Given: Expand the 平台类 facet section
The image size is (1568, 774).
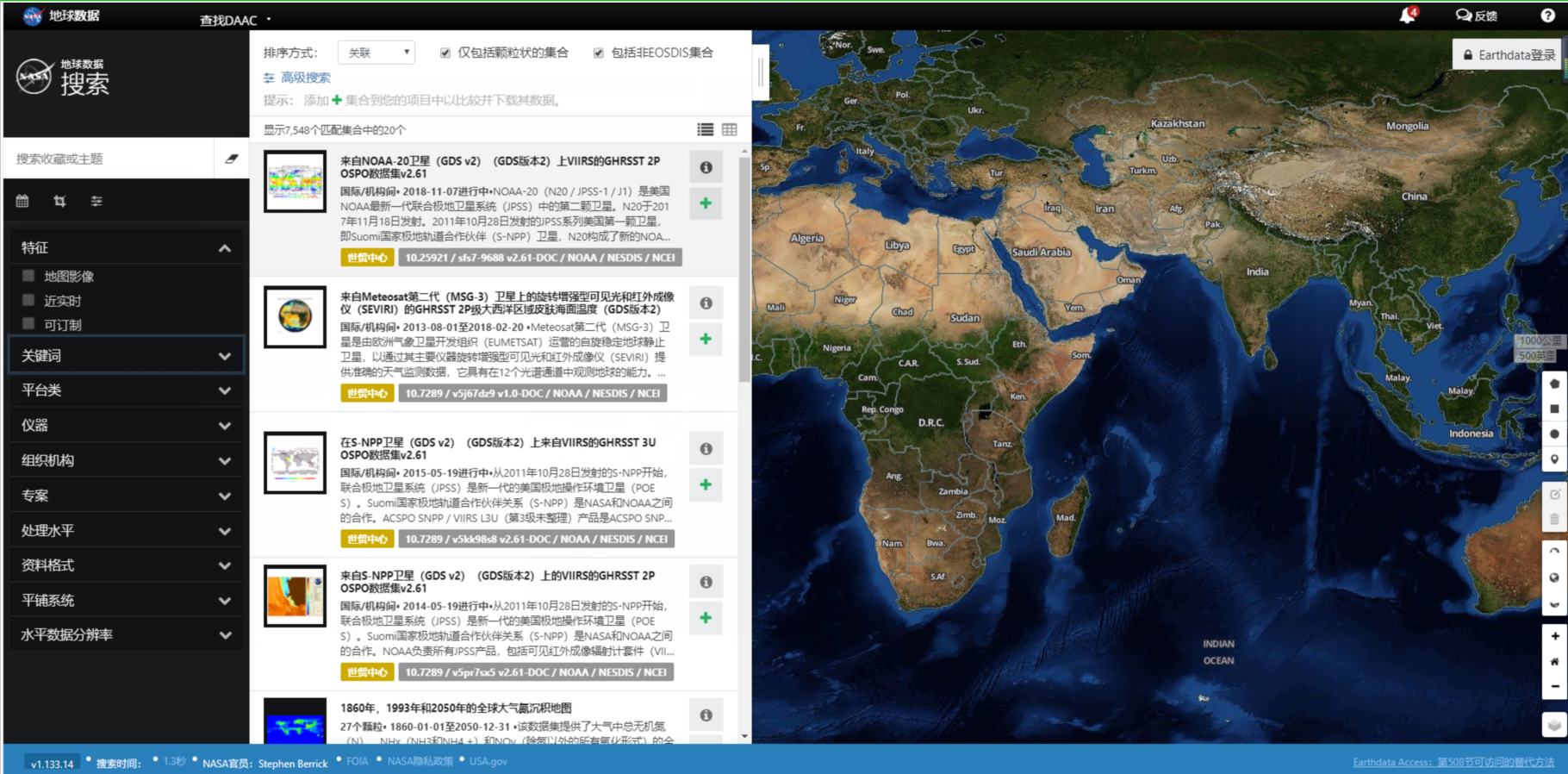Looking at the screenshot, I should pos(127,390).
